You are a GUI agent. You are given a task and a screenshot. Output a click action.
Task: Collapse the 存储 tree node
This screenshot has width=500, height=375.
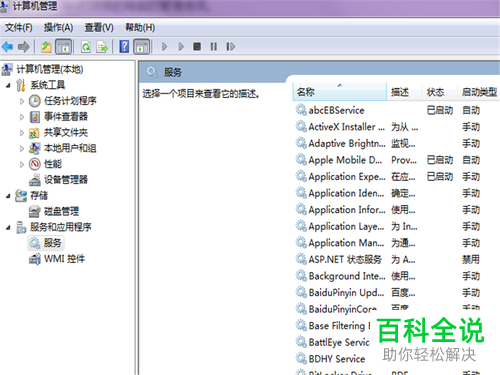[x=8, y=196]
